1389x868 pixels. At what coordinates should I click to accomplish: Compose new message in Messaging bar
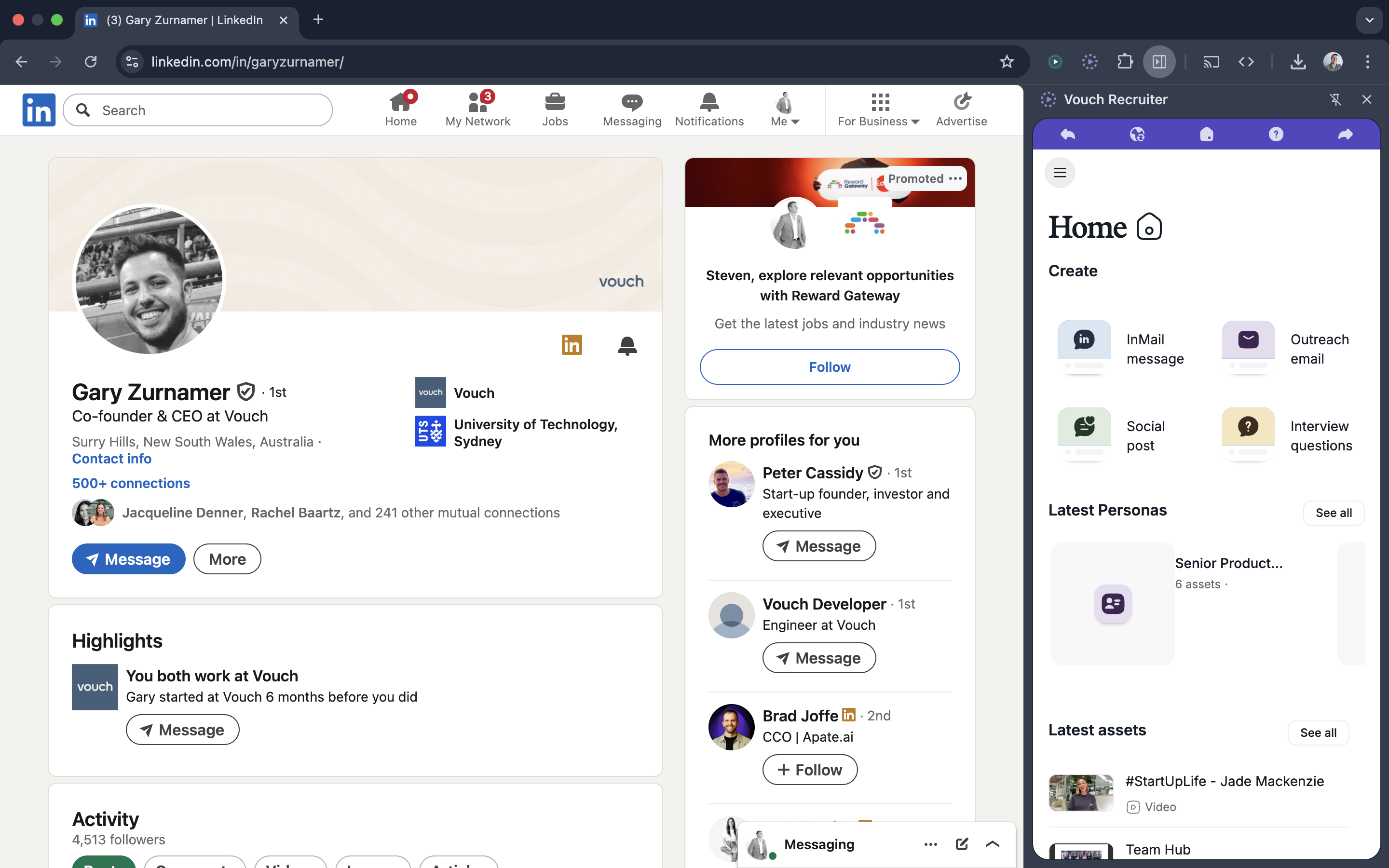coord(962,844)
